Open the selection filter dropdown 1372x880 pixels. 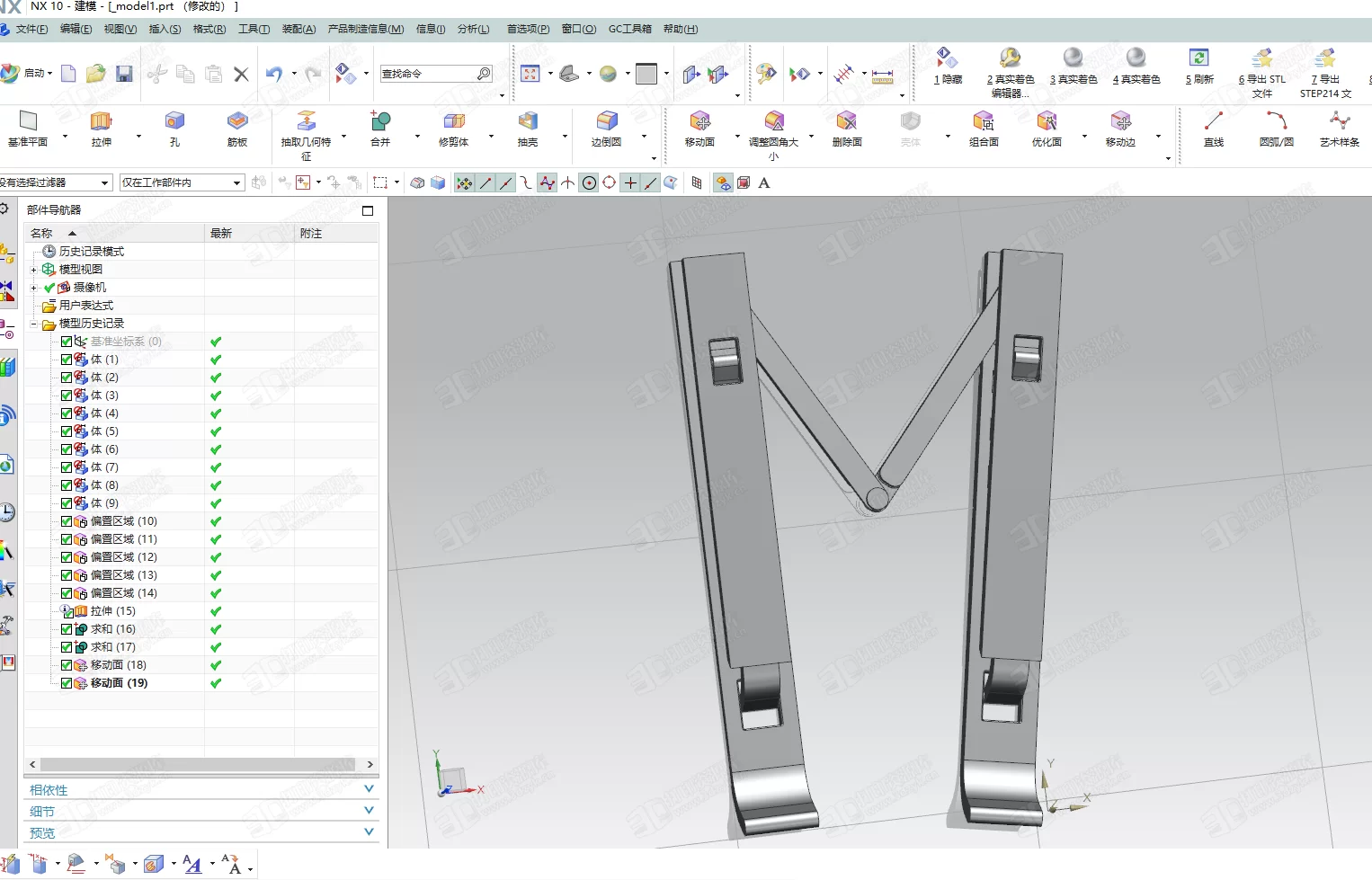click(x=105, y=182)
